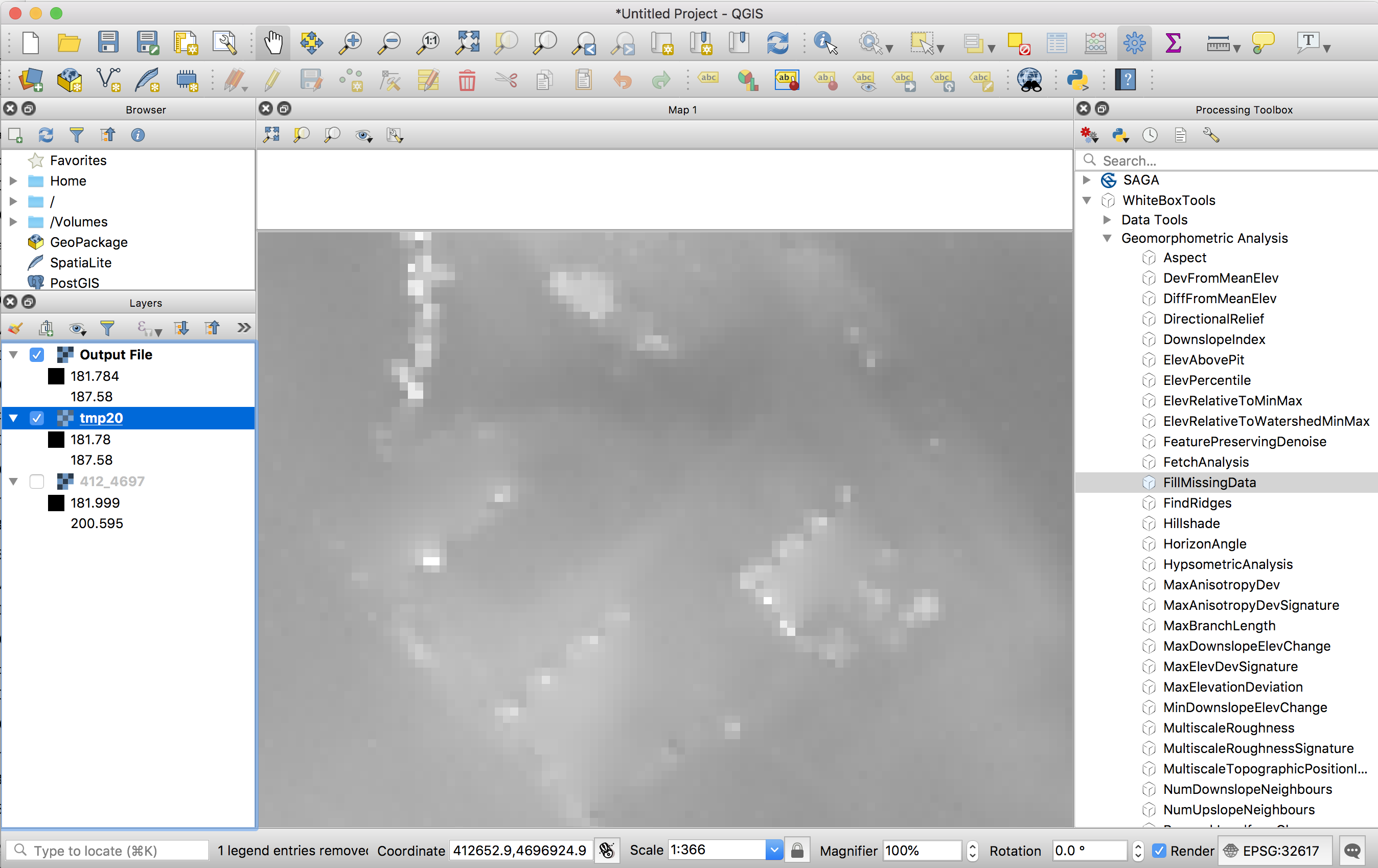Screen dimensions: 1378x868
Task: Open Processing Results Viewer document icon
Action: click(x=1180, y=135)
